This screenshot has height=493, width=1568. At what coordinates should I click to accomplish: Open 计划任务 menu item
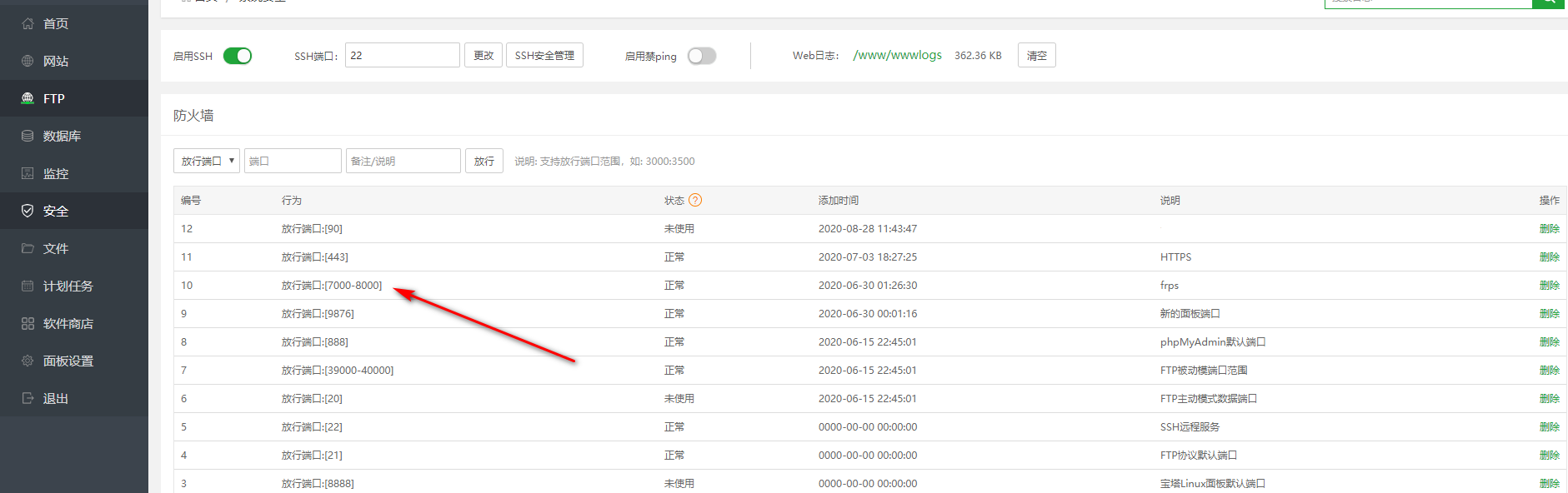click(68, 286)
